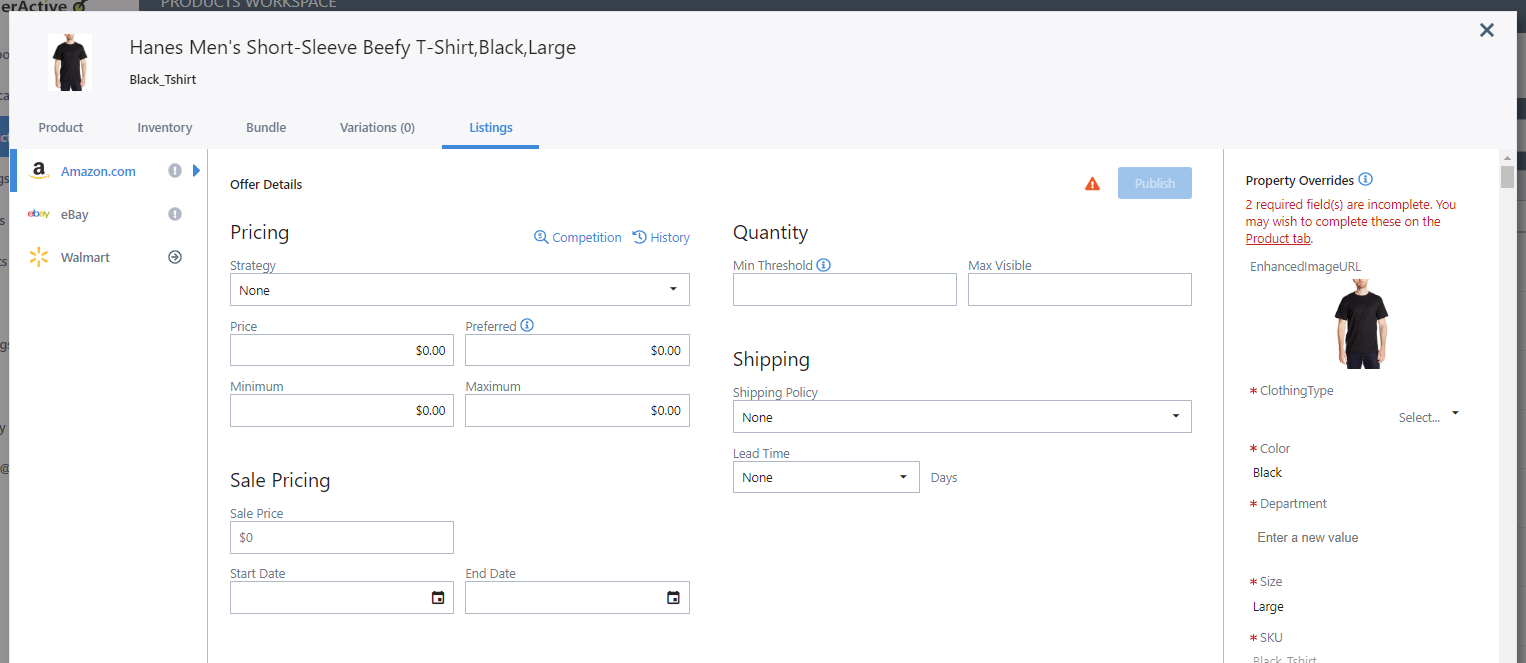
Task: Switch to the Product tab
Action: [61, 127]
